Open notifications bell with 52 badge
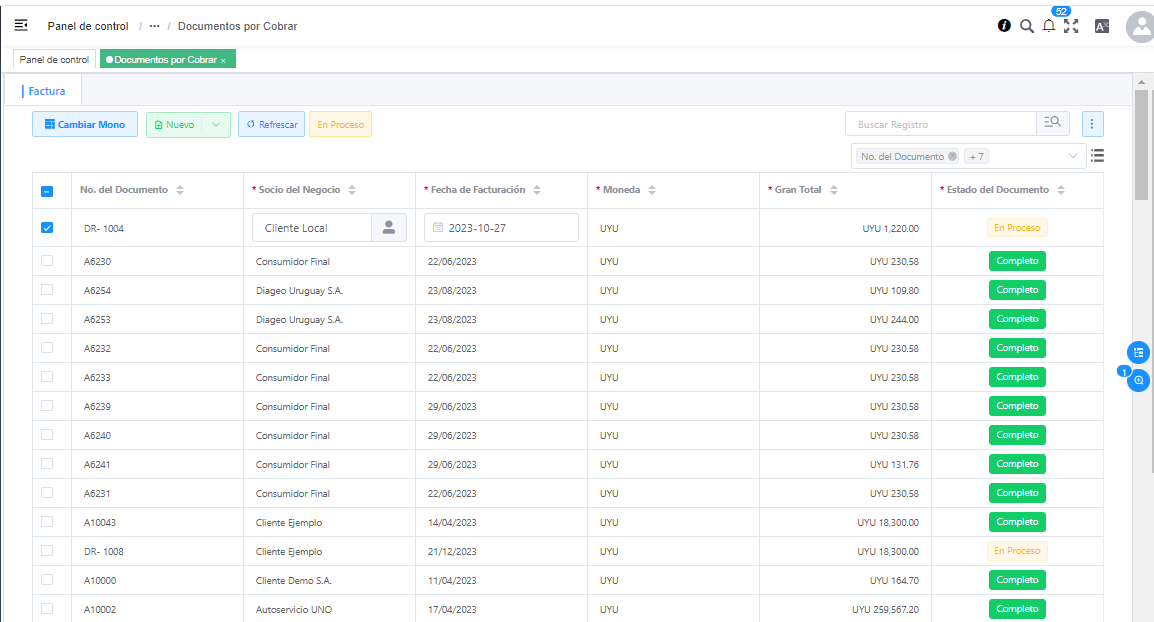Image resolution: width=1154 pixels, height=622 pixels. 1049,26
